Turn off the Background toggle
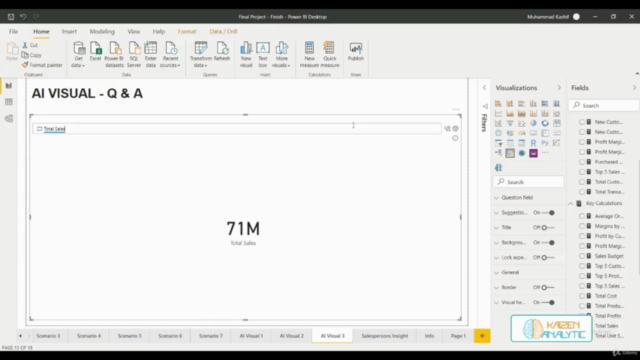Screen dimensions: 640x360 [548, 242]
